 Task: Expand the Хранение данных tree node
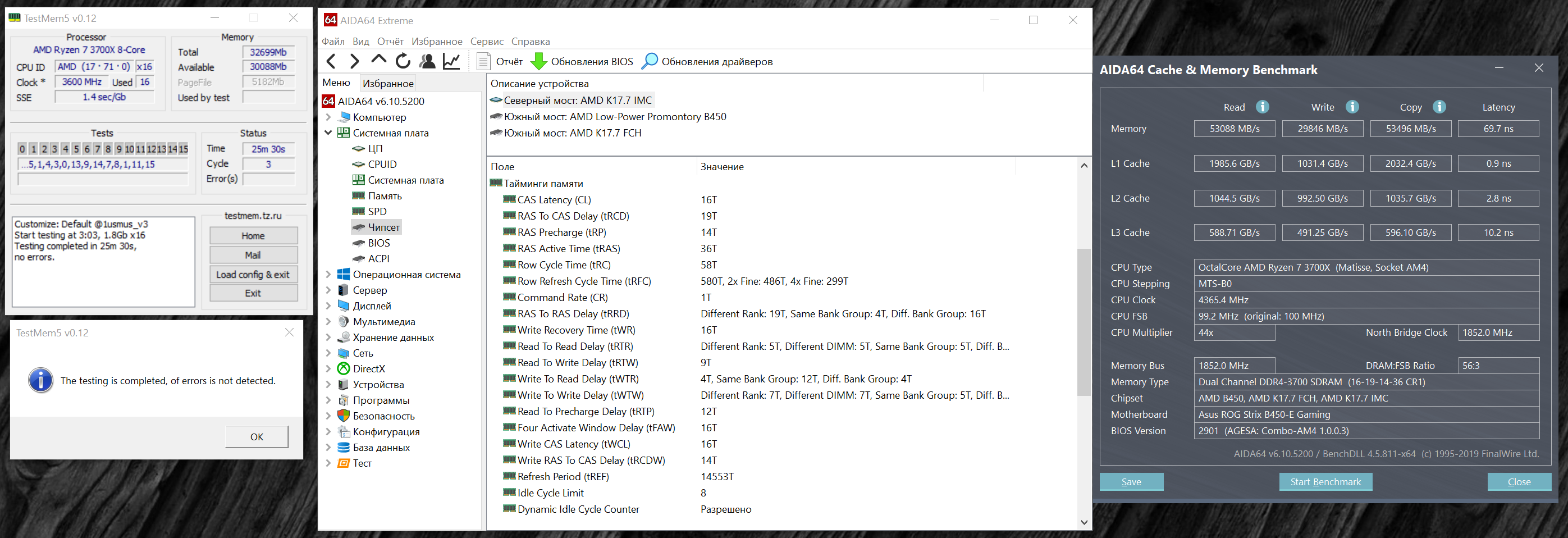[328, 337]
